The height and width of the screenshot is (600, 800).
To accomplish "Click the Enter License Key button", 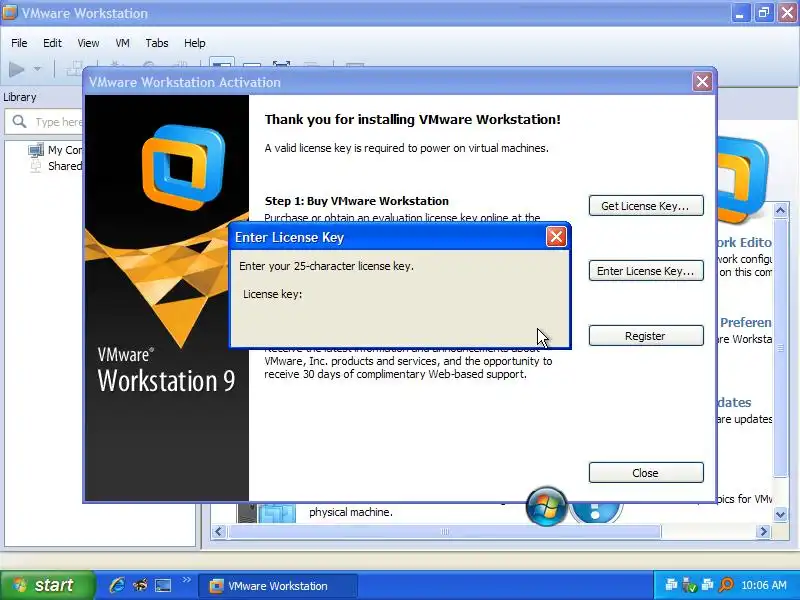I will pos(646,271).
